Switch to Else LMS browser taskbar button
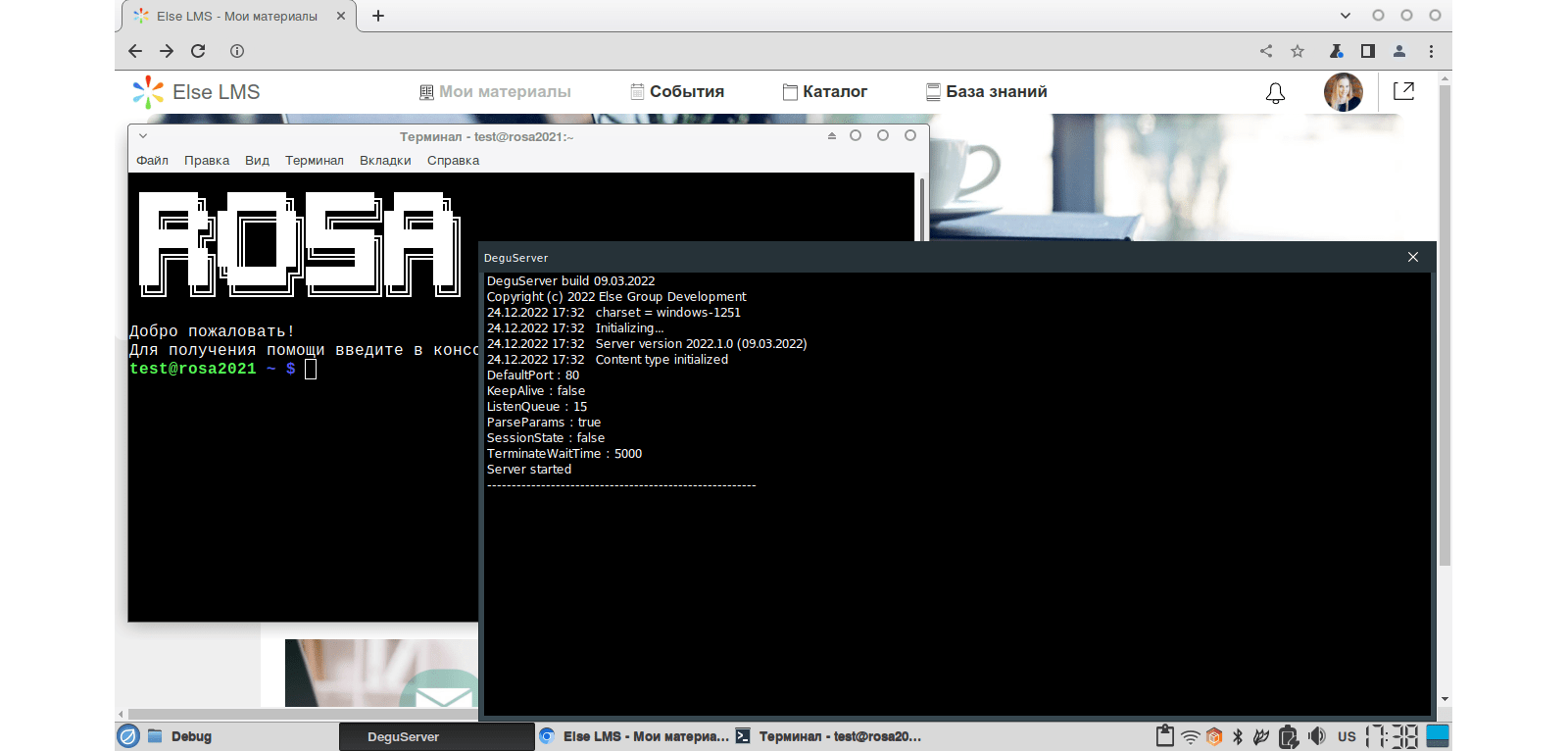 (x=634, y=736)
